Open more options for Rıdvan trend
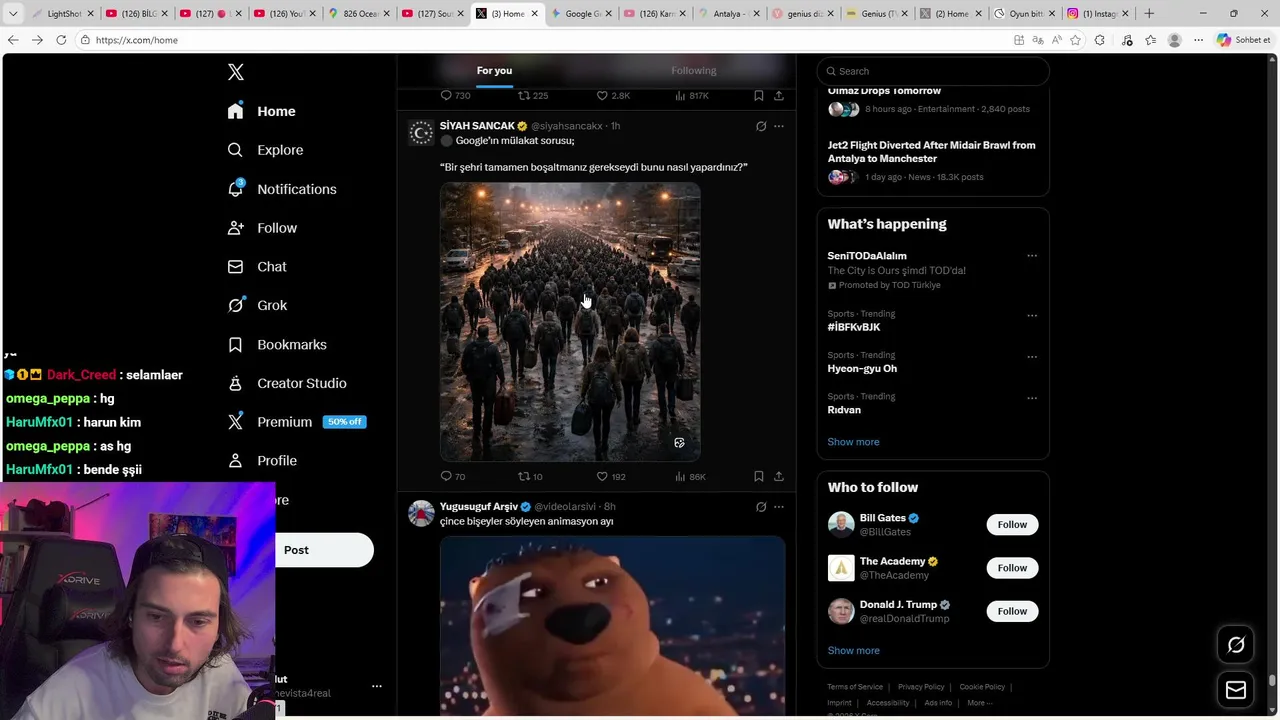 1032,397
